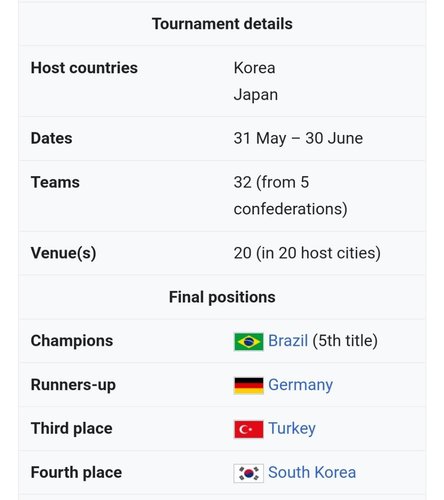Click the Brazil flag icon
This screenshot has width=444, height=500.
(248, 342)
